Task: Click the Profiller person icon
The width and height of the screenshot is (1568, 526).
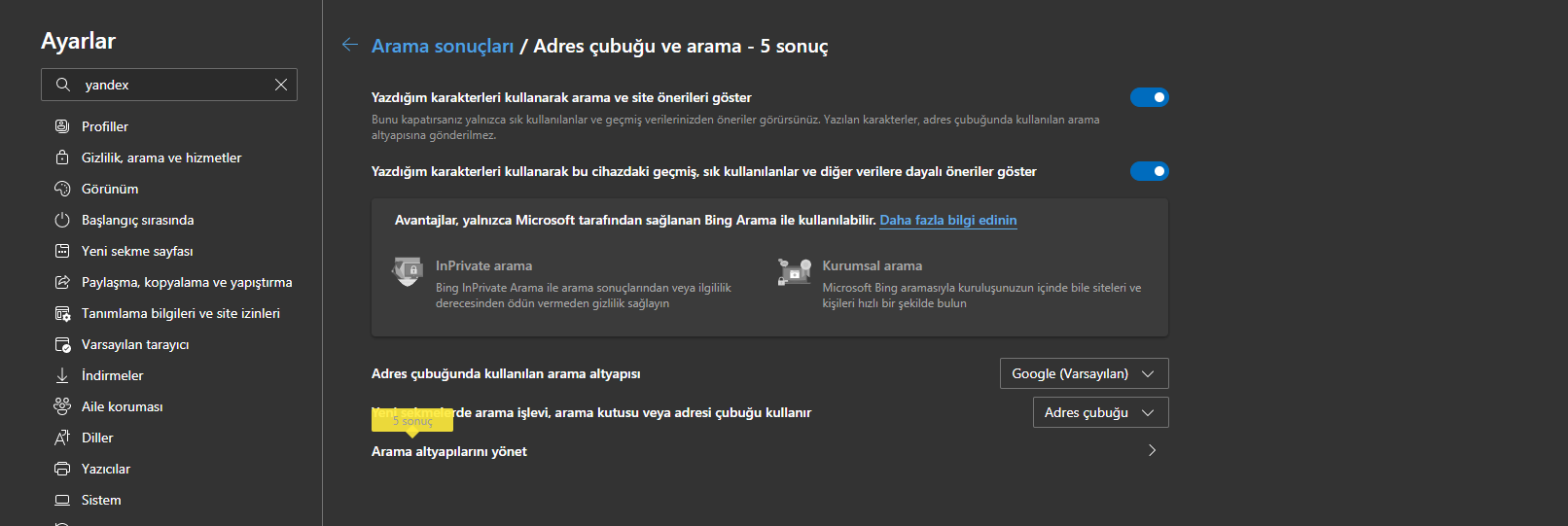Action: pyautogui.click(x=62, y=126)
